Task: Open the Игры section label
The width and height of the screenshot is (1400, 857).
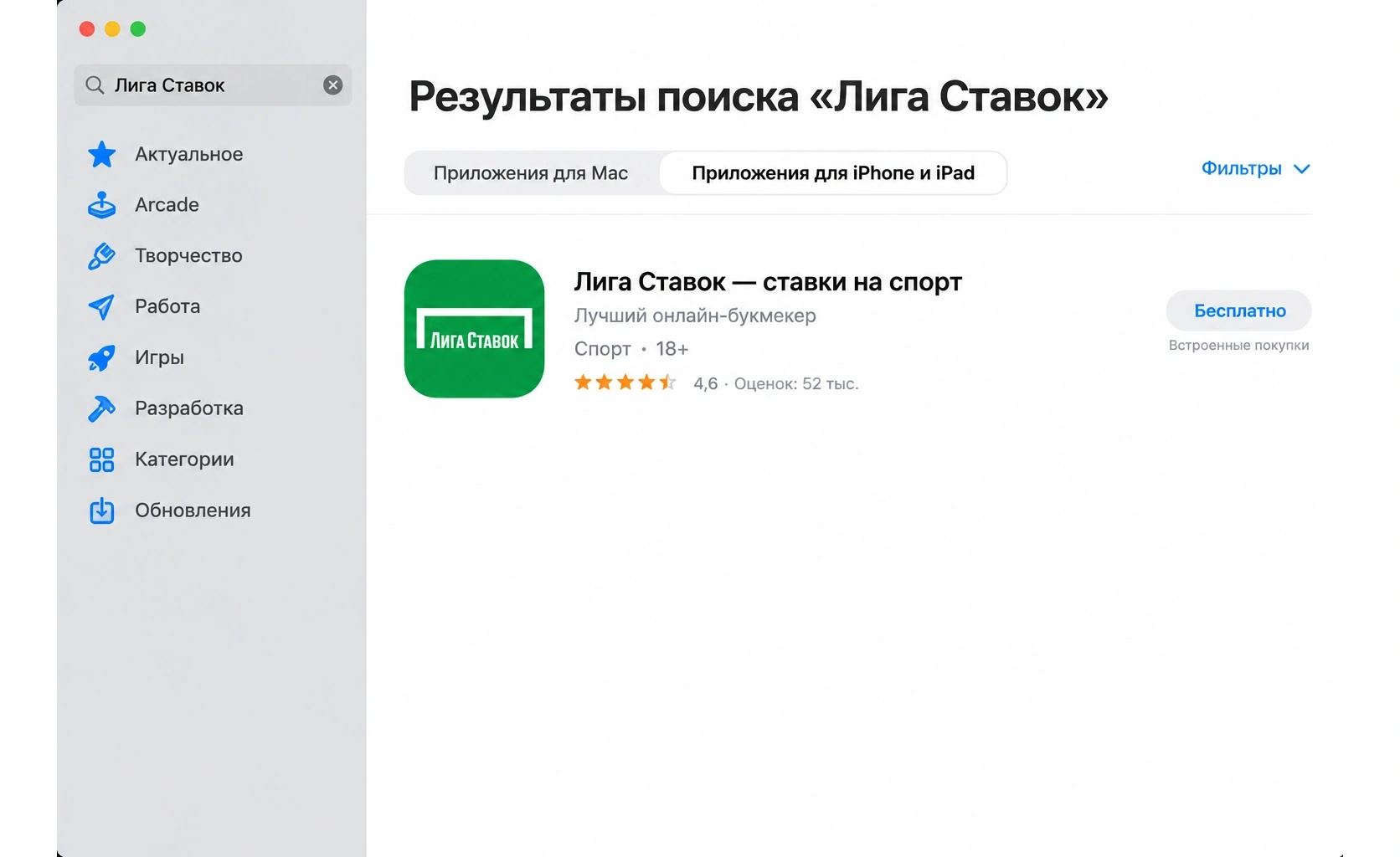Action: pyautogui.click(x=159, y=357)
